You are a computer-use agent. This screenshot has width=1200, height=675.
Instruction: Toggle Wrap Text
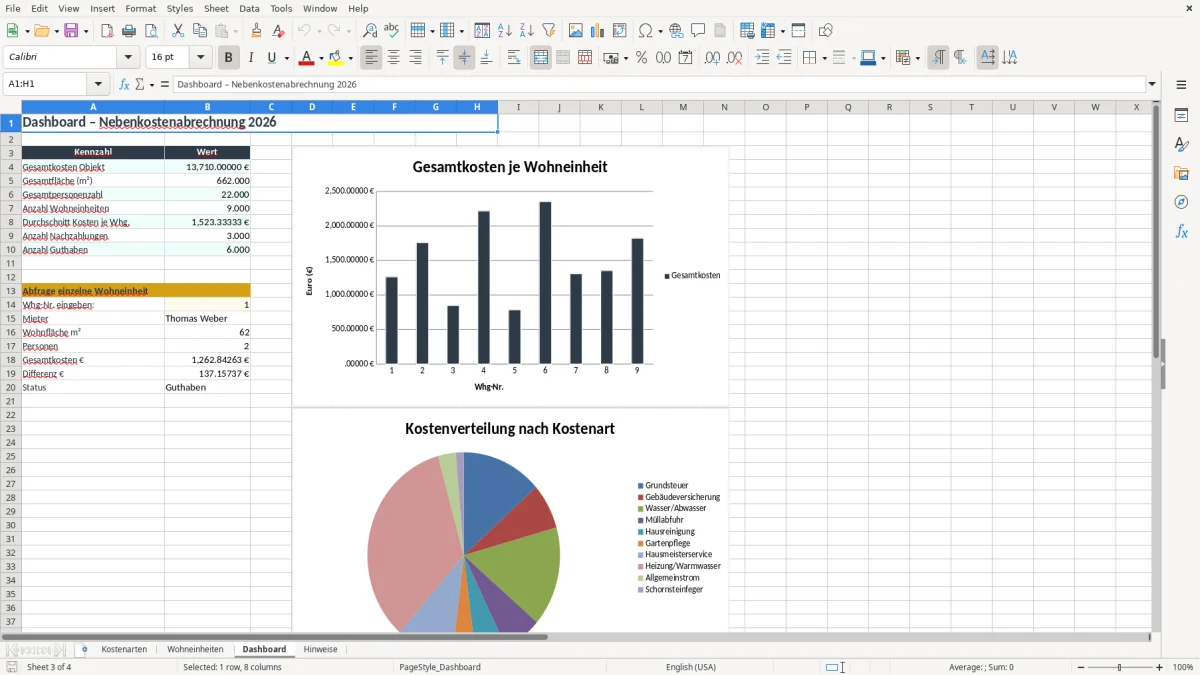(514, 58)
